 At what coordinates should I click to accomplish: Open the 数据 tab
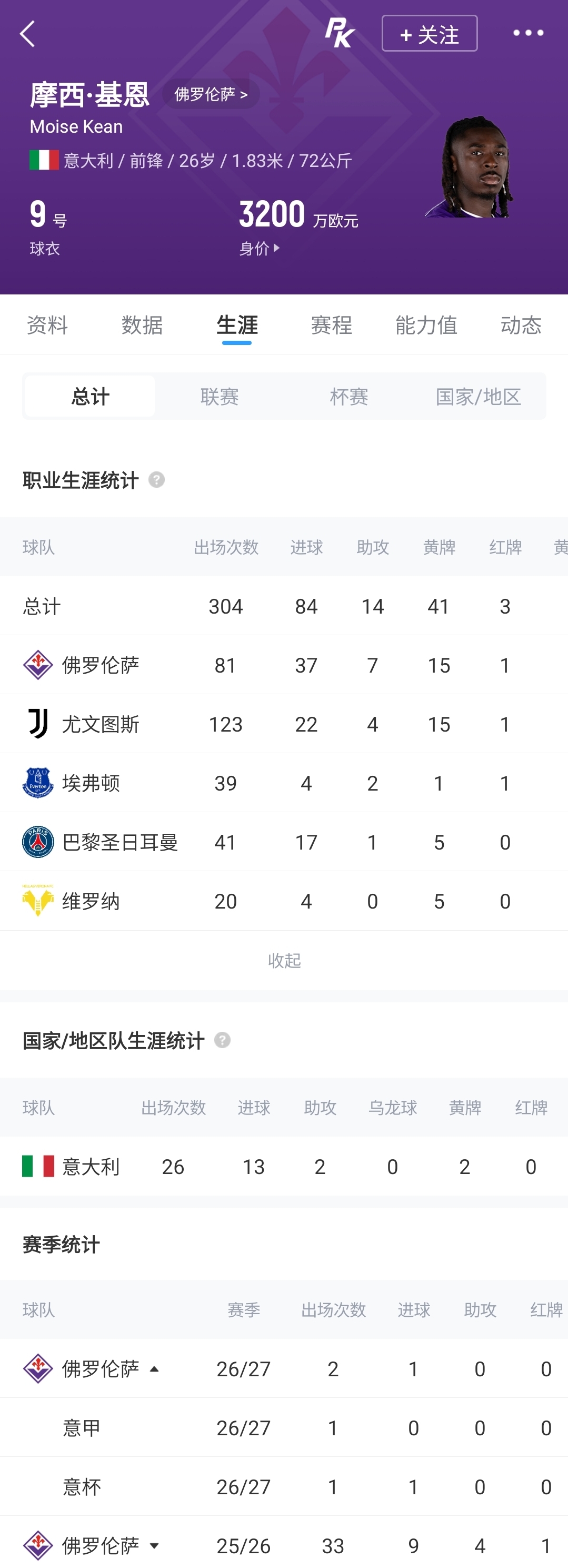coord(142,325)
